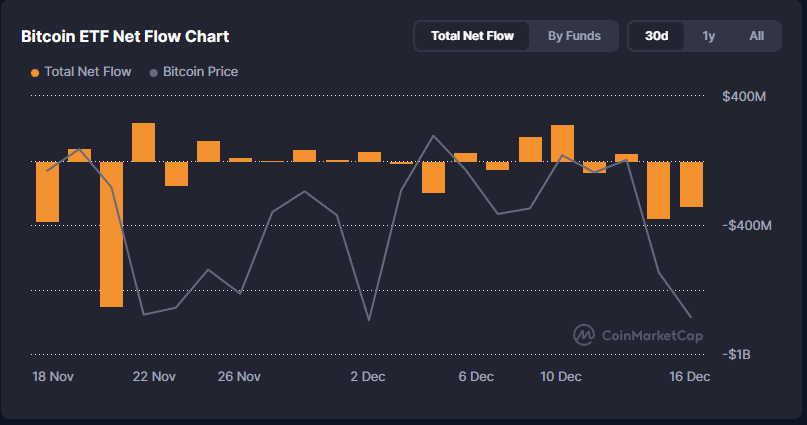807x425 pixels.
Task: Select the 1y time range
Action: tap(708, 36)
